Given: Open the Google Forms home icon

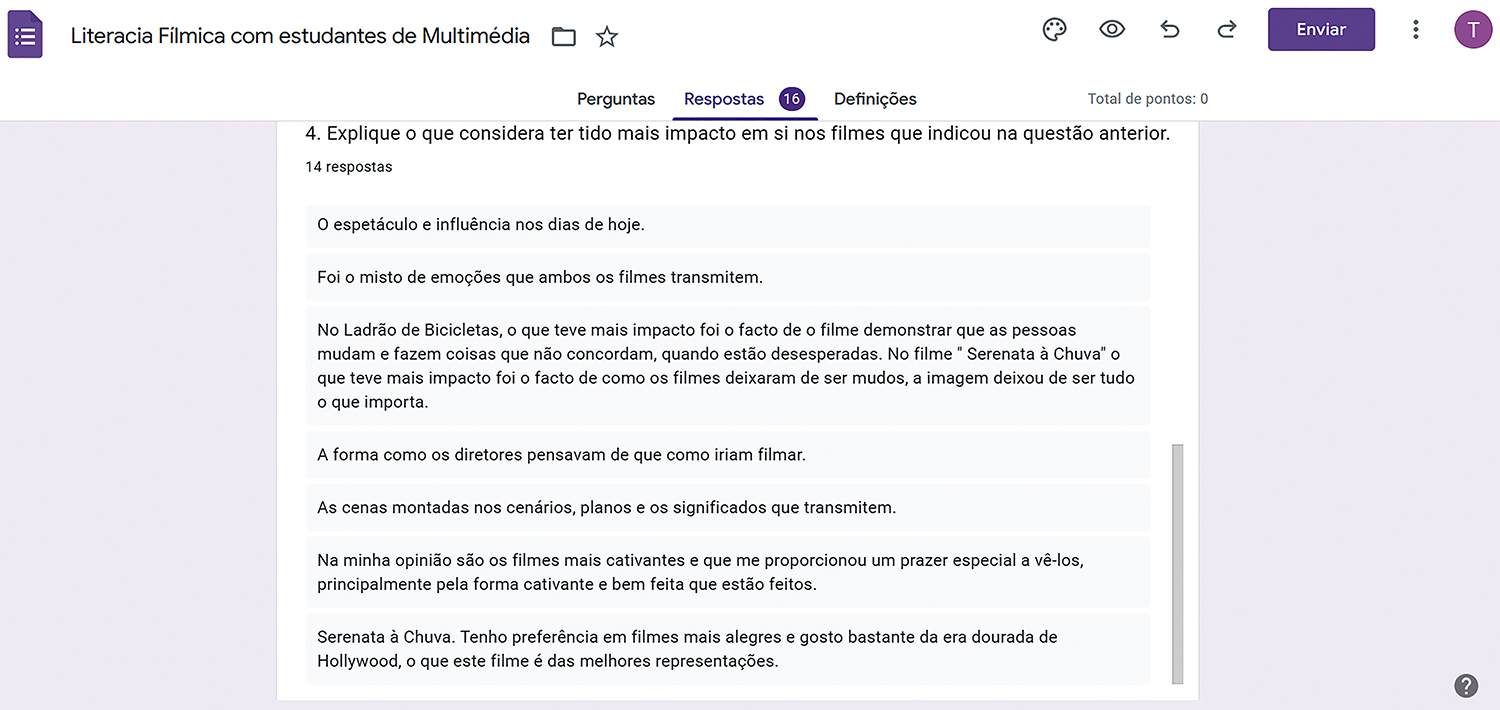Looking at the screenshot, I should [25, 35].
